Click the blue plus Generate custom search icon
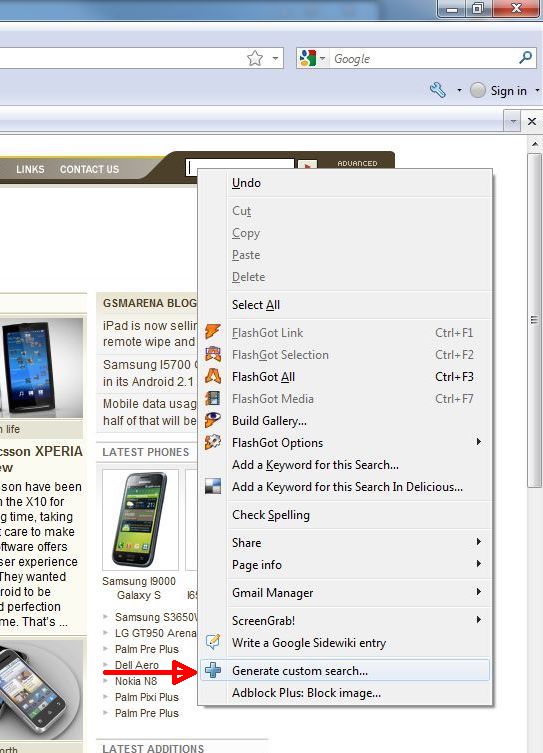Screen dimensions: 543x753 click(213, 670)
